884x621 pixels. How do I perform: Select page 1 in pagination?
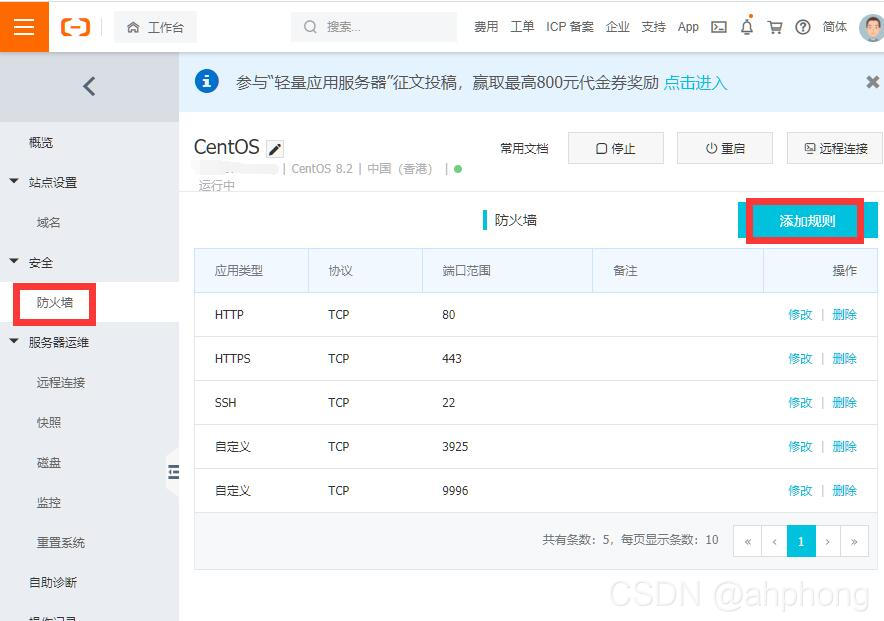point(801,541)
